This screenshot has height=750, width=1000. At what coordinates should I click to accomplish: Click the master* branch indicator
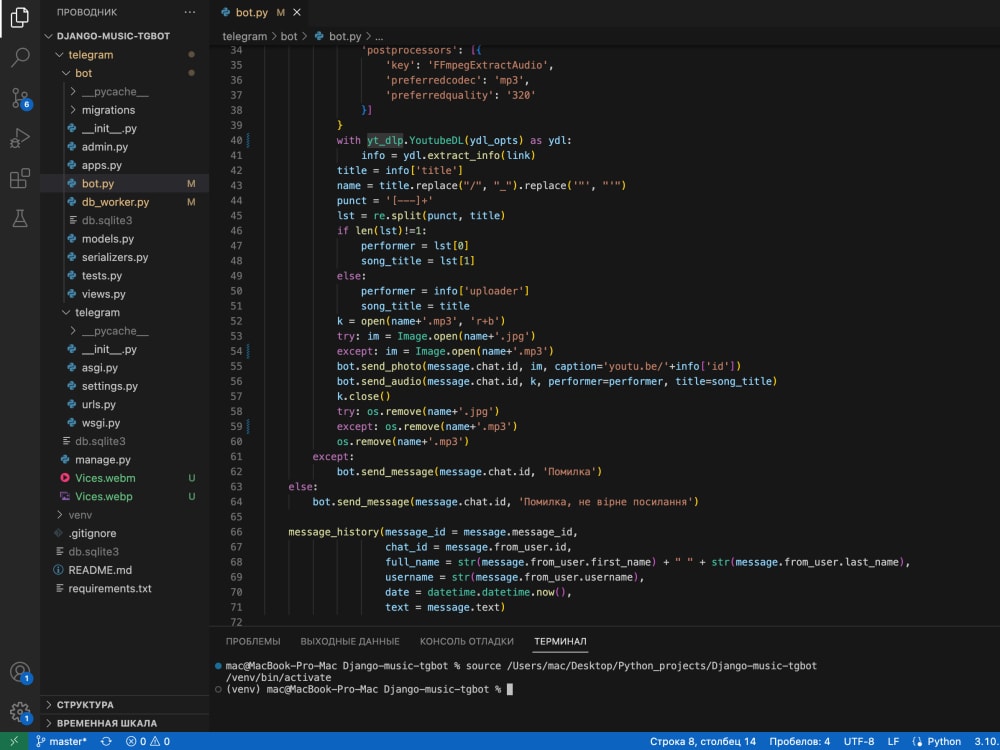[62, 741]
